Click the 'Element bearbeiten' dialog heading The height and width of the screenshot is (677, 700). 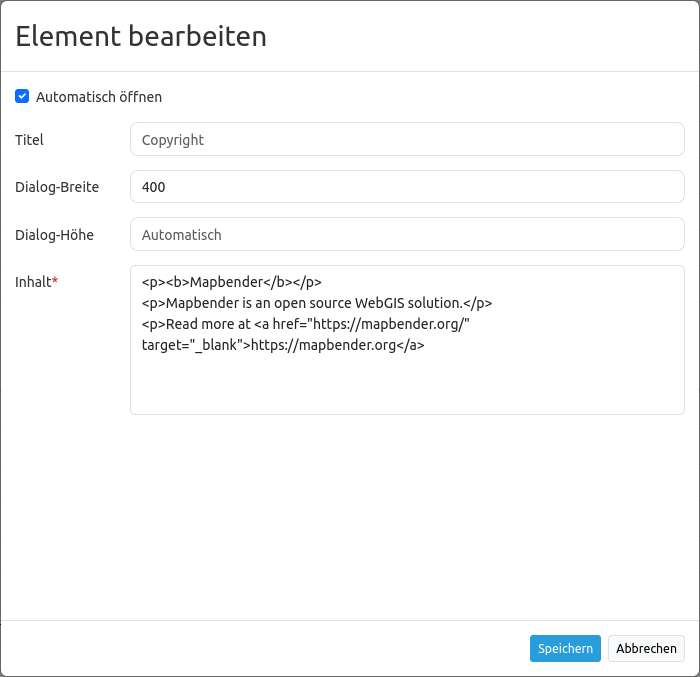141,37
